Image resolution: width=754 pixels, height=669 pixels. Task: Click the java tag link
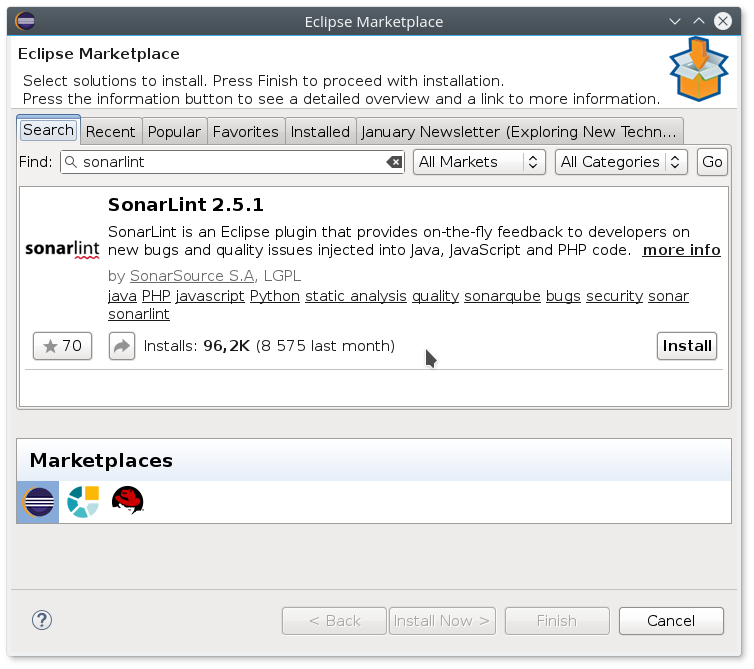point(122,296)
